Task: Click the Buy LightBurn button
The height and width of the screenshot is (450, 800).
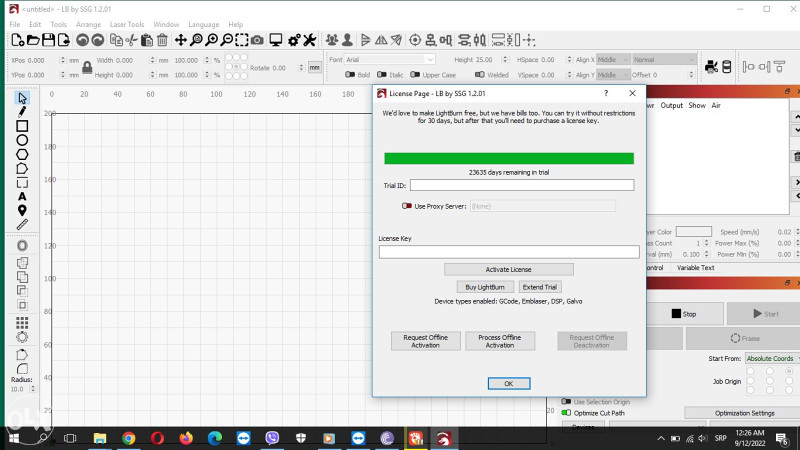Action: [485, 287]
